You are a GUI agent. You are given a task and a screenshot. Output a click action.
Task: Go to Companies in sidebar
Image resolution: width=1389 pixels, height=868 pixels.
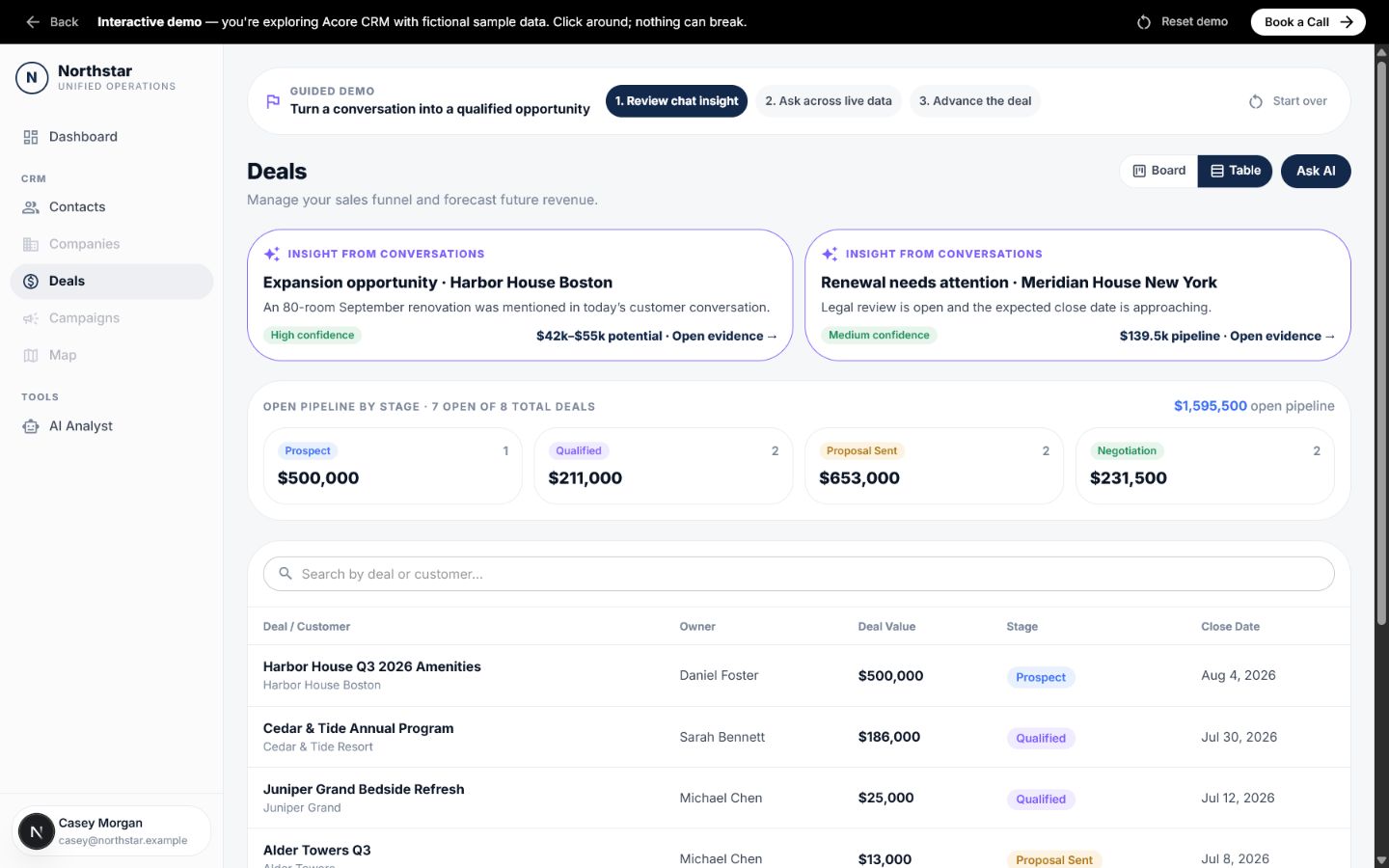pyautogui.click(x=112, y=244)
